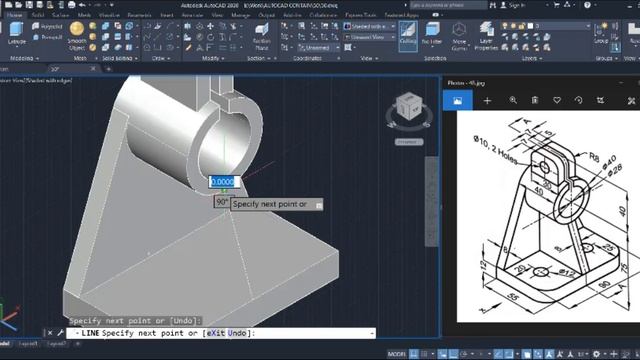Click the Undo arrow in quick access toolbar
The image size is (640, 360).
82,5
